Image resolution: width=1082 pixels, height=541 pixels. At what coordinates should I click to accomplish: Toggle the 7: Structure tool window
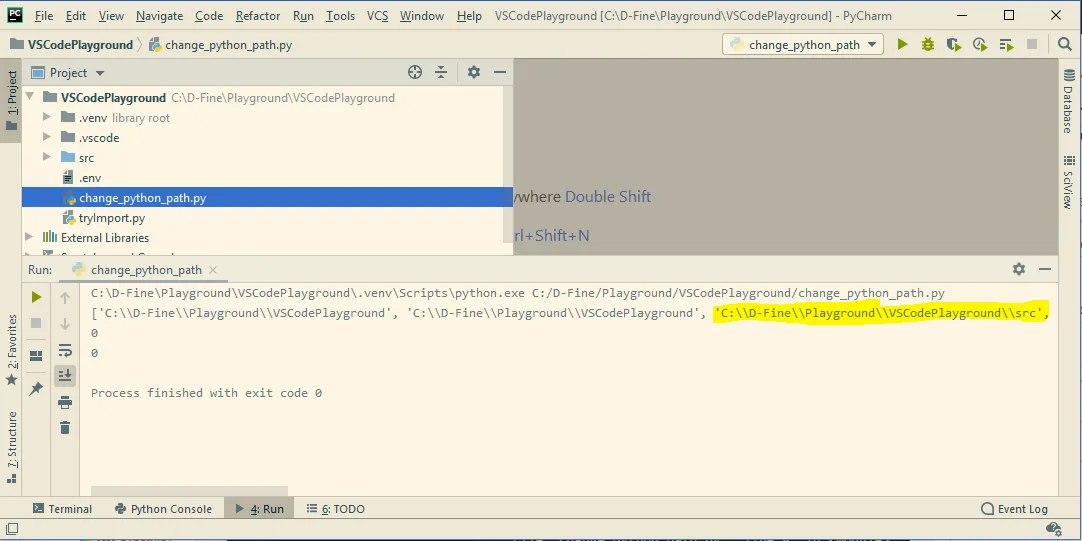pos(12,447)
